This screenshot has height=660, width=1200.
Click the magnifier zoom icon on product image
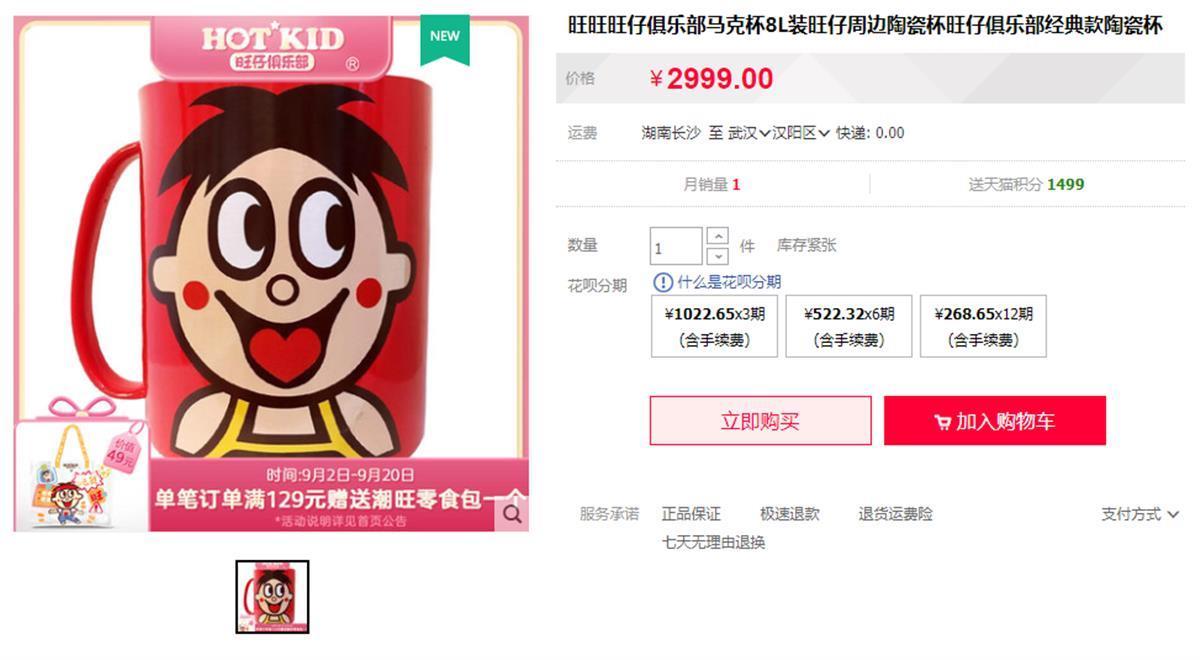[512, 514]
